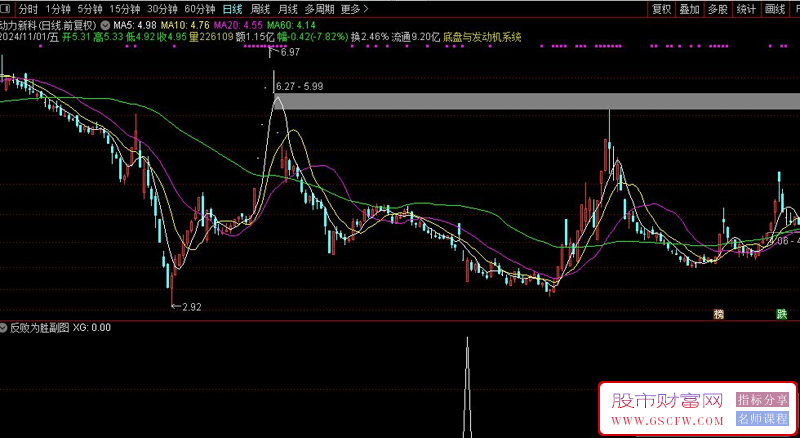
Task: Click the 叠加 overlay button
Action: click(690, 9)
